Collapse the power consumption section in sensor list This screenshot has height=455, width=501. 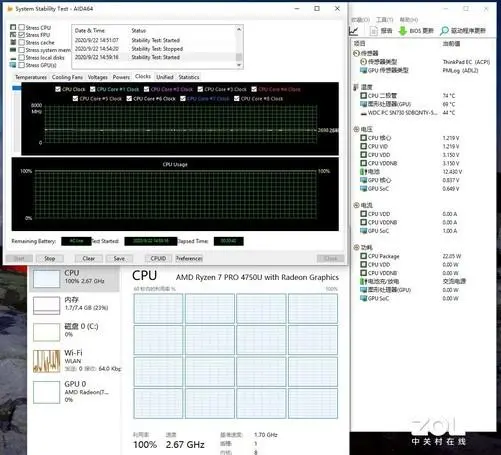[356, 247]
